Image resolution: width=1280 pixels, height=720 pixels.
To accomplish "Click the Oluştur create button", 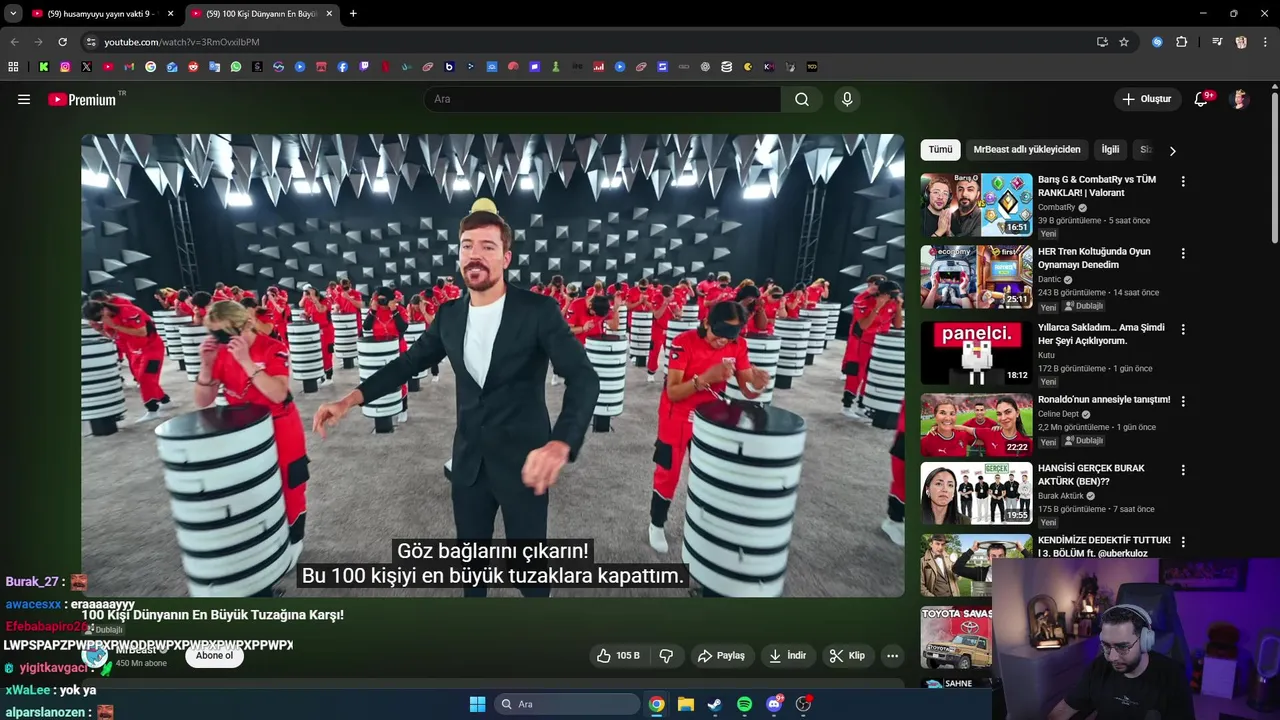I will pyautogui.click(x=1146, y=99).
